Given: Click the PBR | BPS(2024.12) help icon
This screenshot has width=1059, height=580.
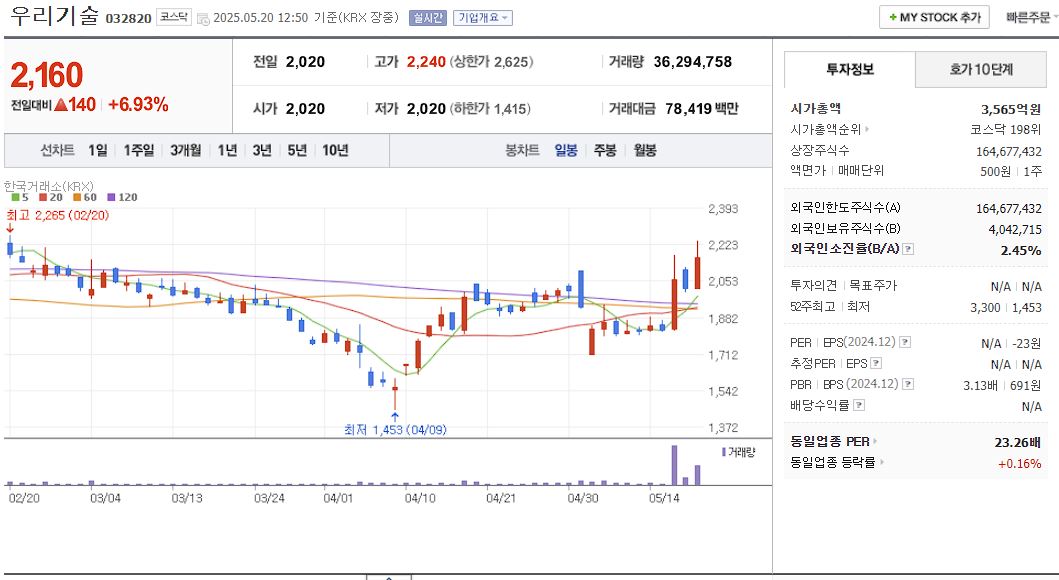Looking at the screenshot, I should [x=906, y=383].
